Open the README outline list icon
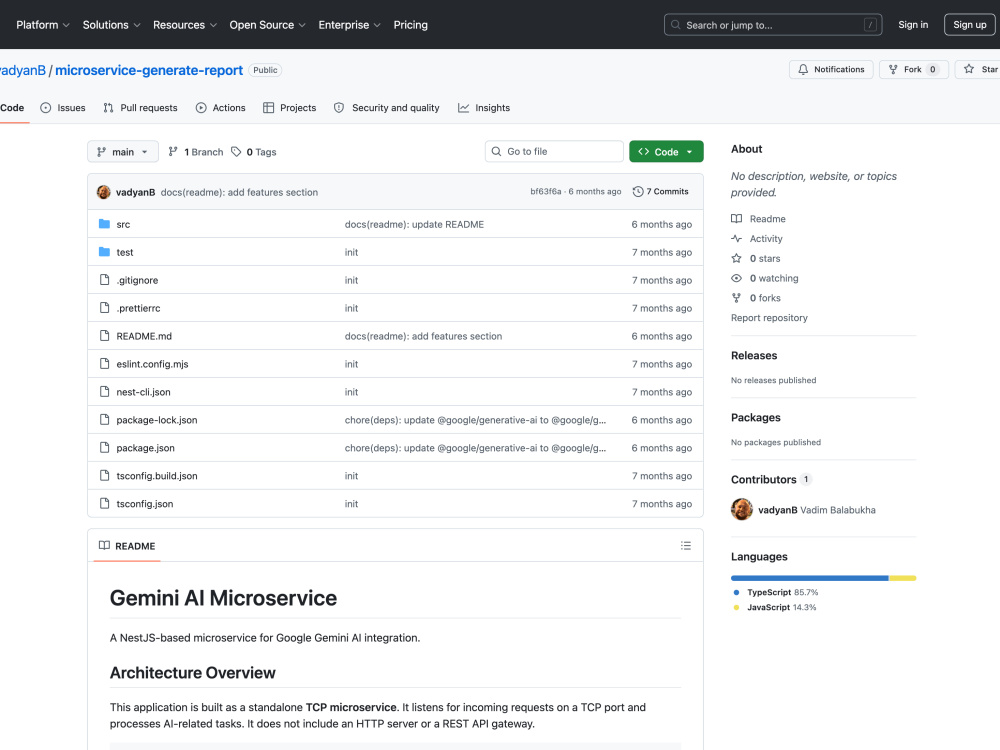Image resolution: width=1000 pixels, height=750 pixels. (686, 545)
